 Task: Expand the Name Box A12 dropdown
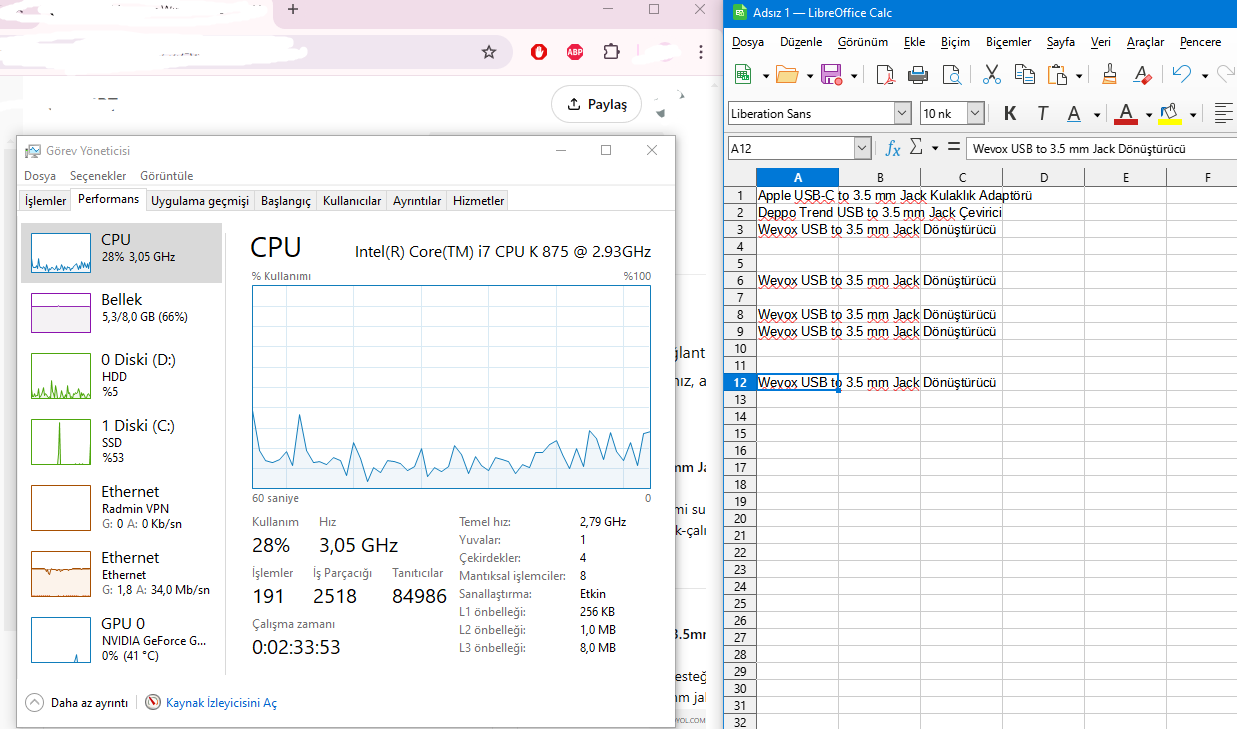(862, 148)
